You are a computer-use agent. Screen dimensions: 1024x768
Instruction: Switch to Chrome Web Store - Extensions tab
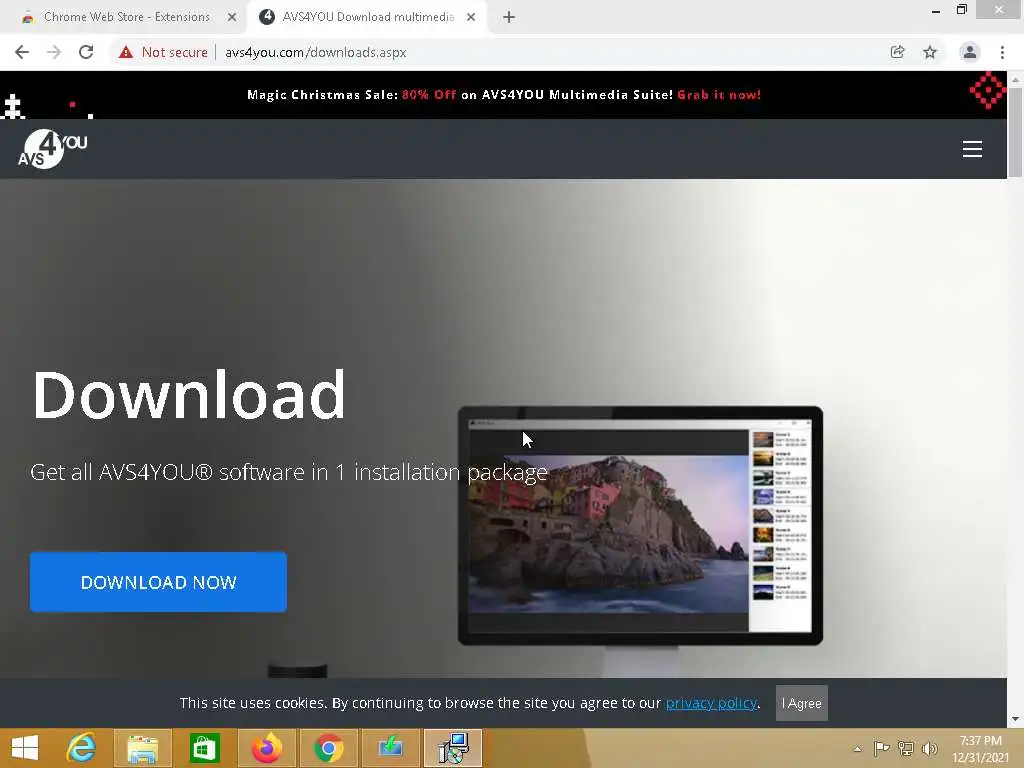[127, 17]
